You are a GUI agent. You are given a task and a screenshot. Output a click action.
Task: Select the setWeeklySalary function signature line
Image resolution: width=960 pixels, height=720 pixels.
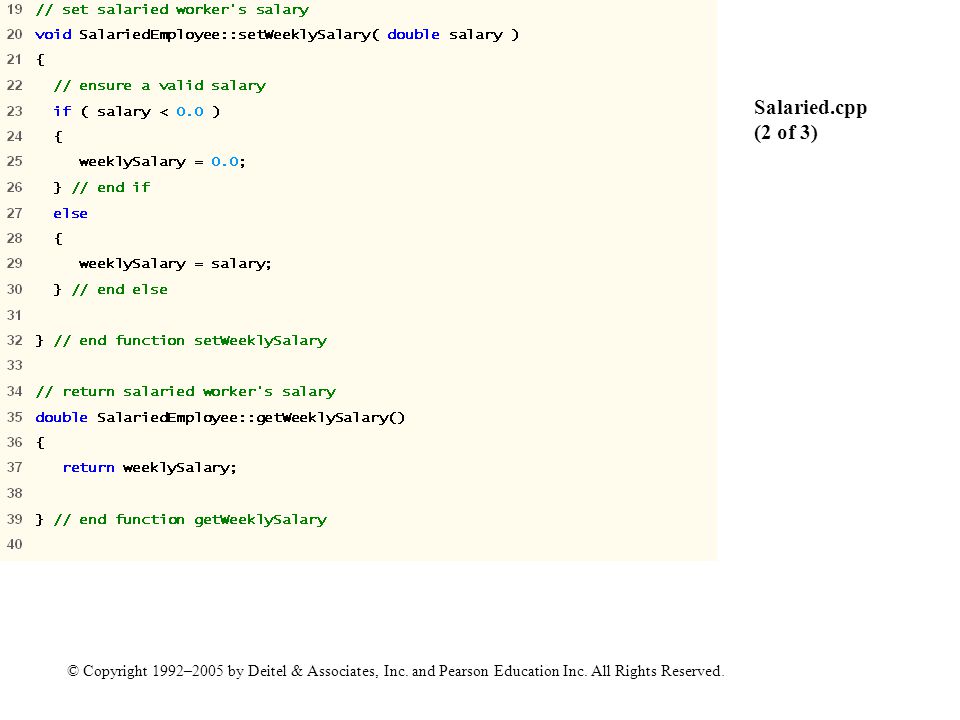(x=277, y=35)
